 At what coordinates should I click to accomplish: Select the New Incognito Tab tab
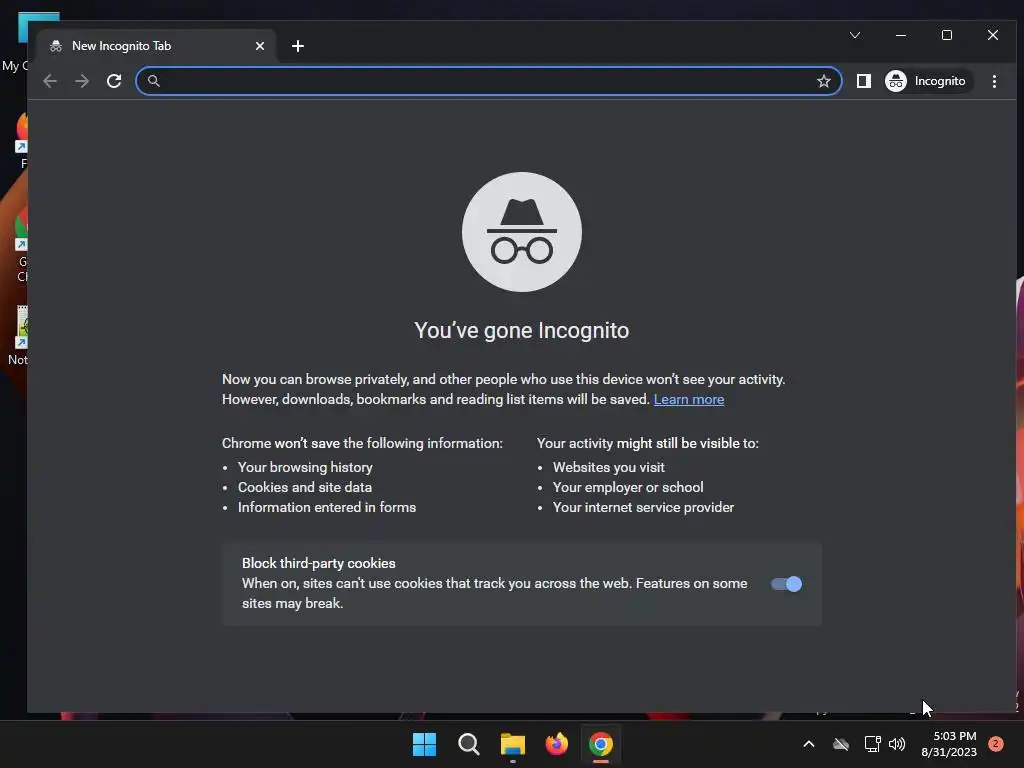pyautogui.click(x=157, y=46)
